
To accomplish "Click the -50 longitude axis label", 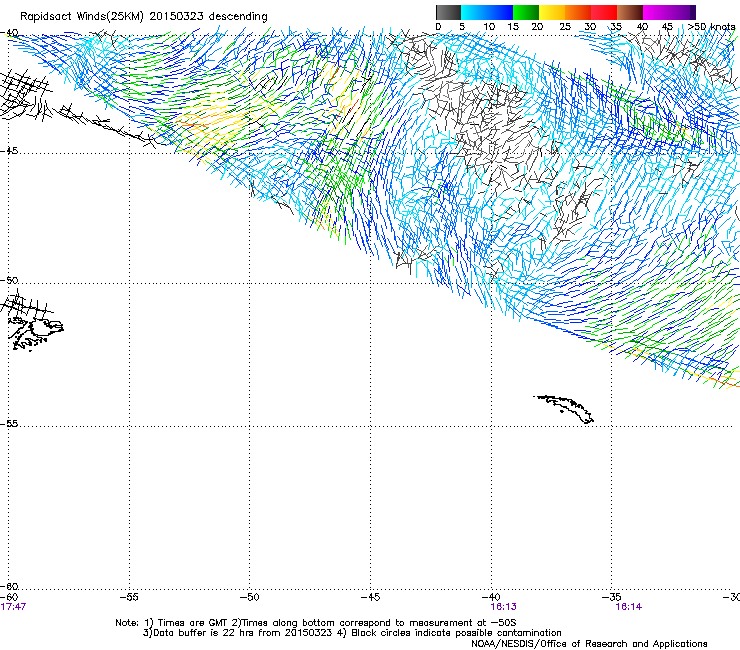I will tap(250, 597).
